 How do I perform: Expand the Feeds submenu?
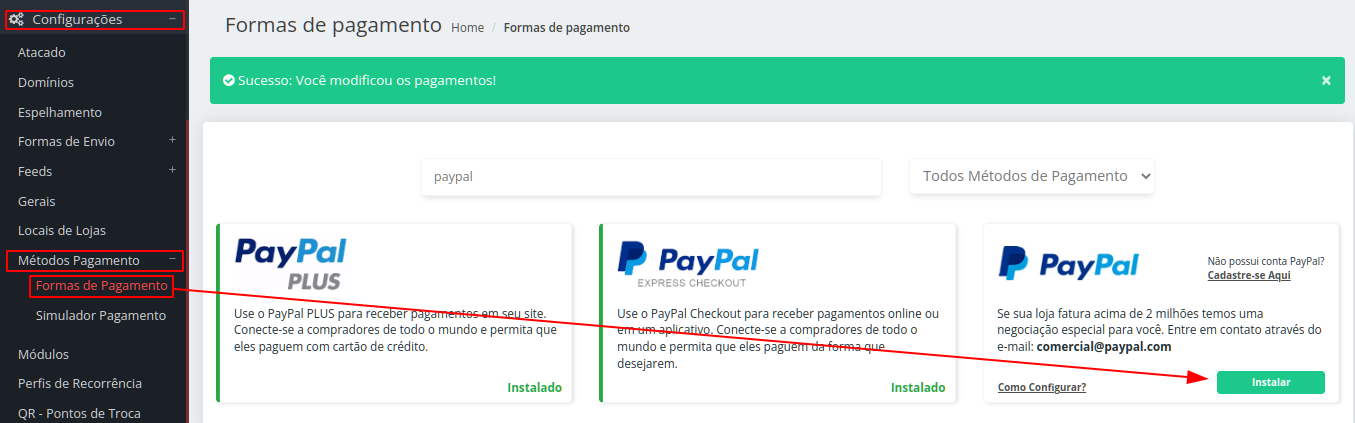click(x=172, y=171)
